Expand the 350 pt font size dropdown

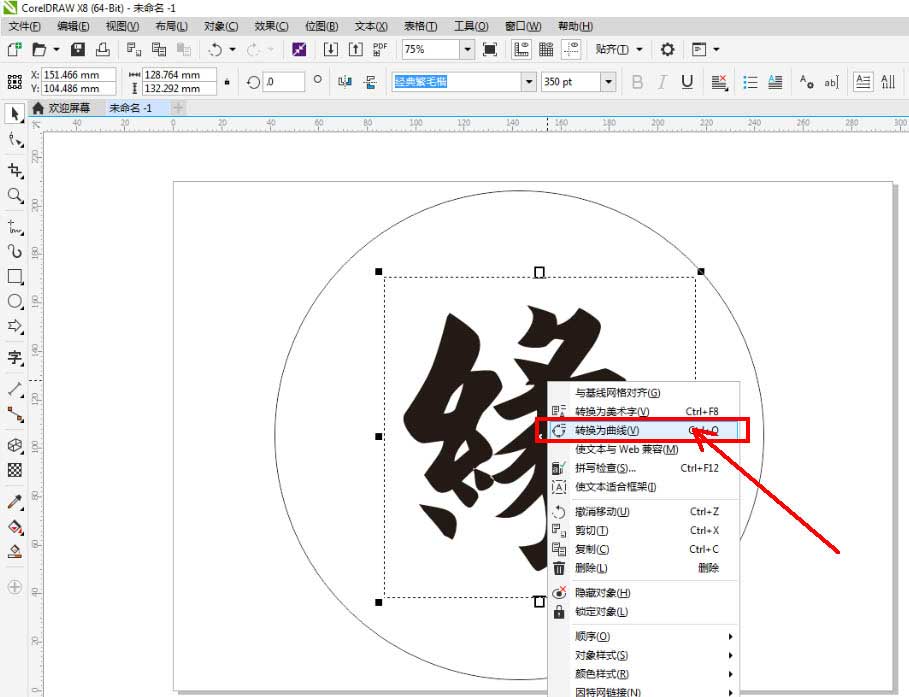pos(608,82)
